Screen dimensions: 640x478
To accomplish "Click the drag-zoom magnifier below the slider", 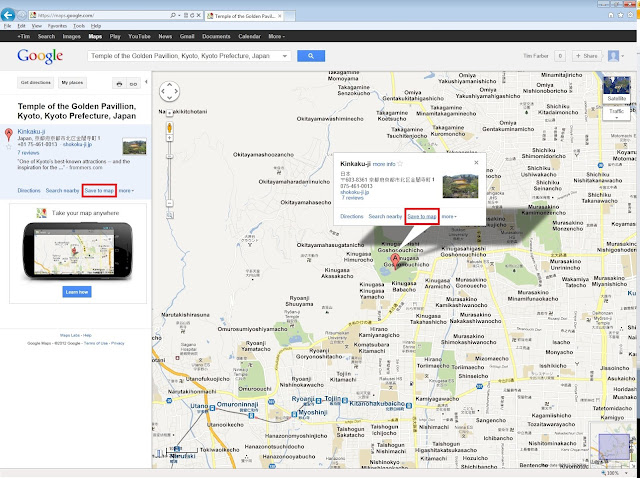I will point(169,215).
